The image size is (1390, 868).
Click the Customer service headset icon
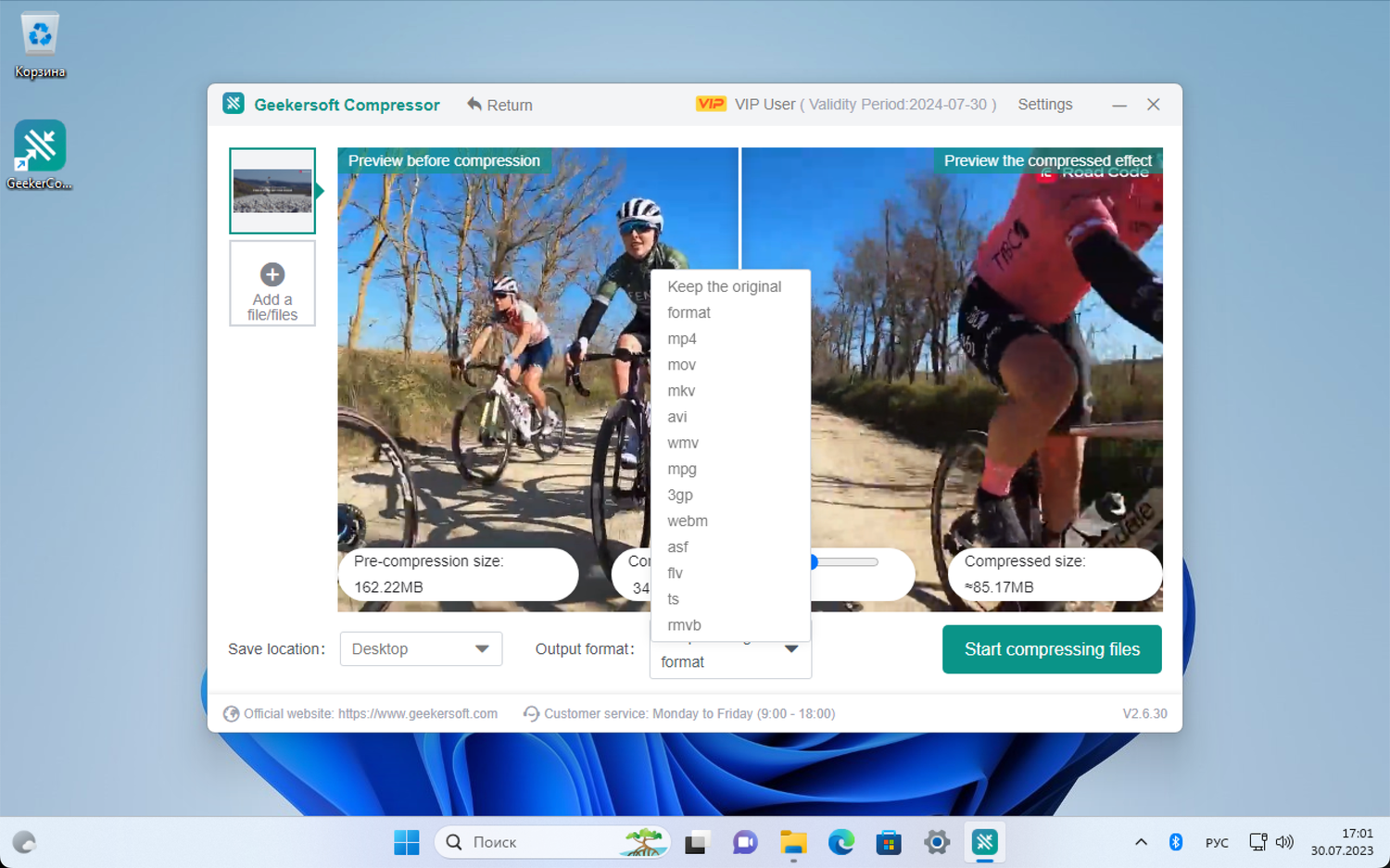(531, 713)
